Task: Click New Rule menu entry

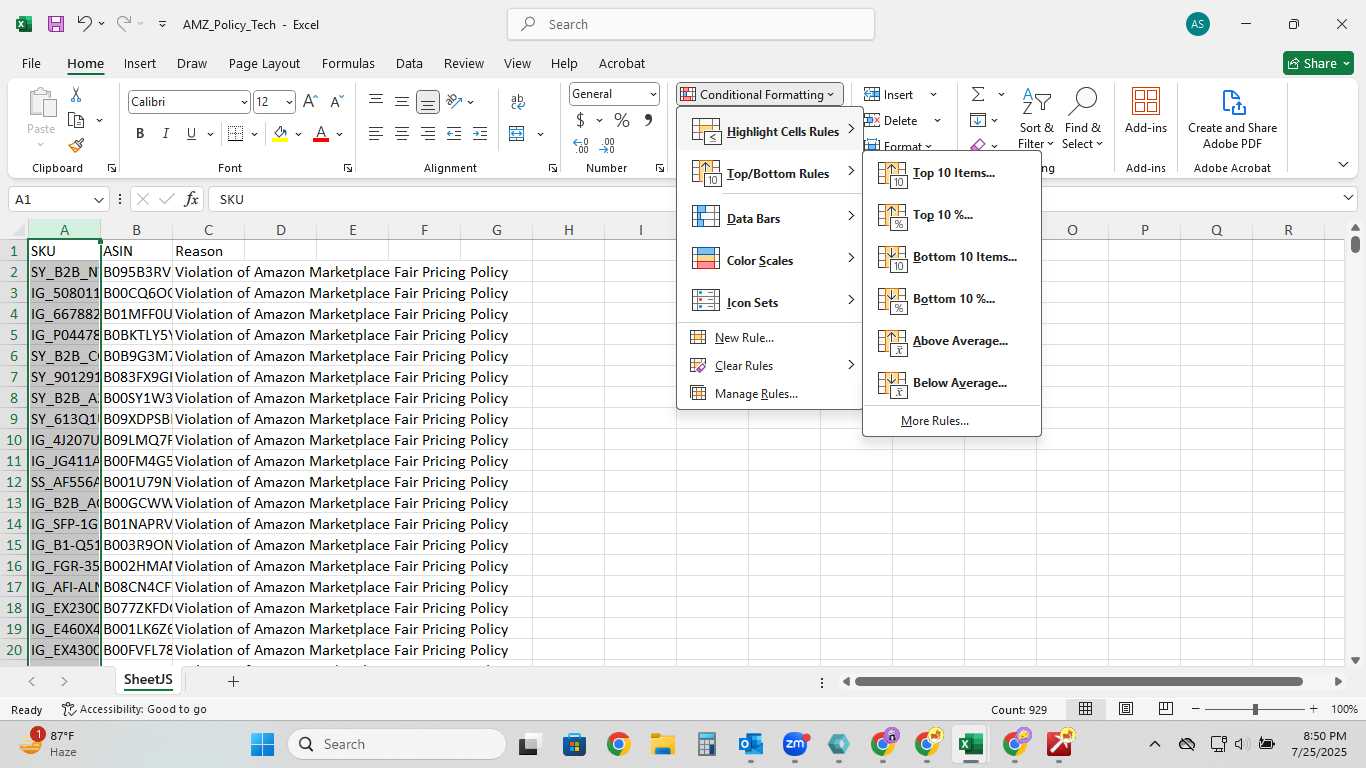Action: pos(770,338)
